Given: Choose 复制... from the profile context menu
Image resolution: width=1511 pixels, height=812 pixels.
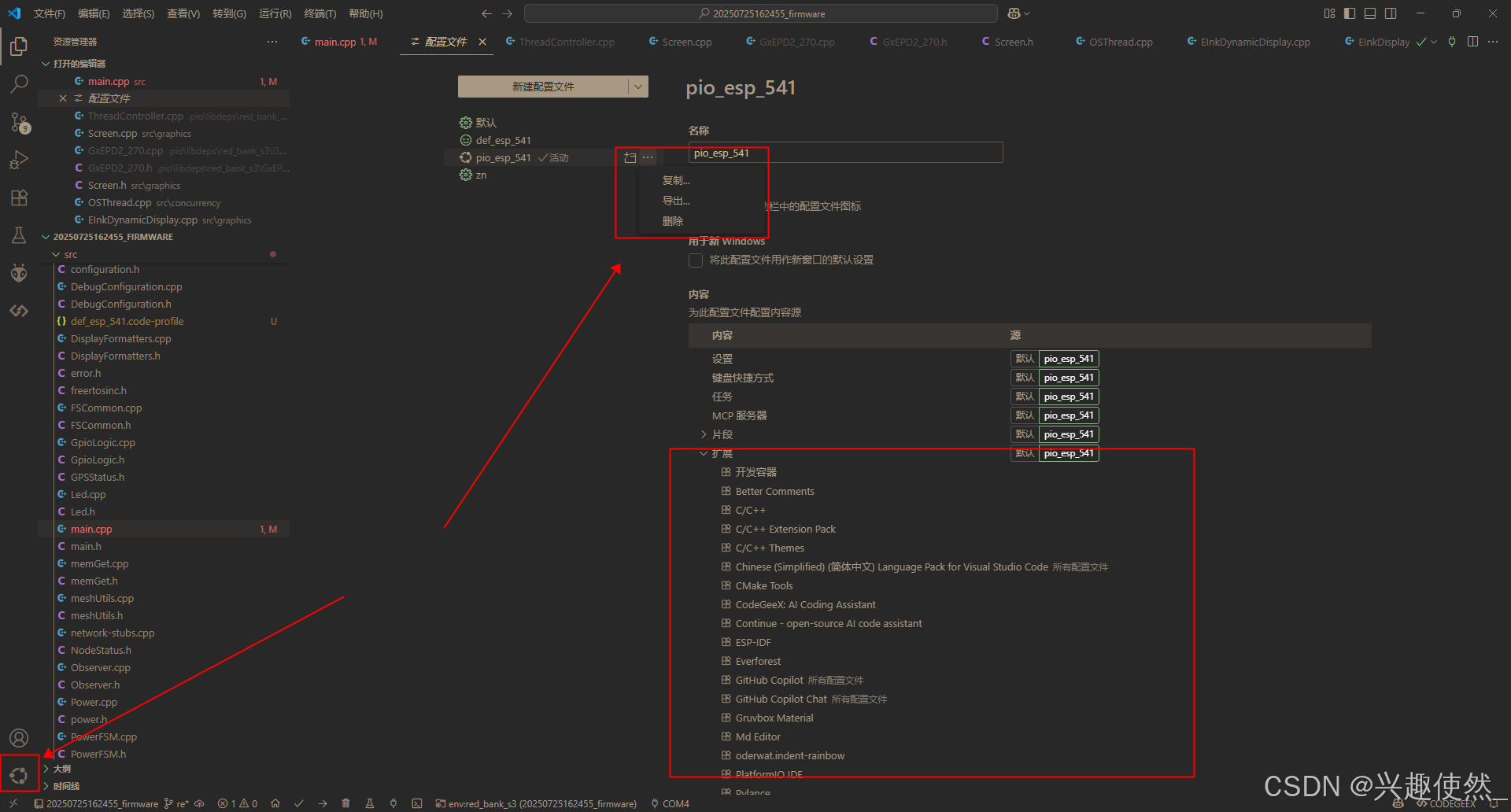Looking at the screenshot, I should tap(676, 180).
